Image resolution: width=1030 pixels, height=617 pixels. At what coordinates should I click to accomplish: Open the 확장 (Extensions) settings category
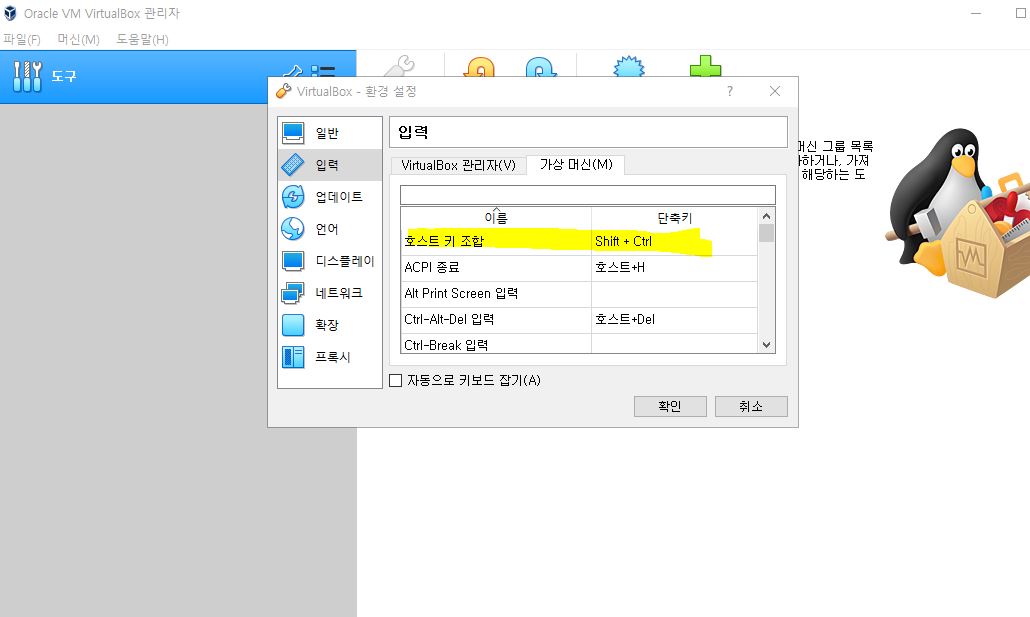coord(330,325)
